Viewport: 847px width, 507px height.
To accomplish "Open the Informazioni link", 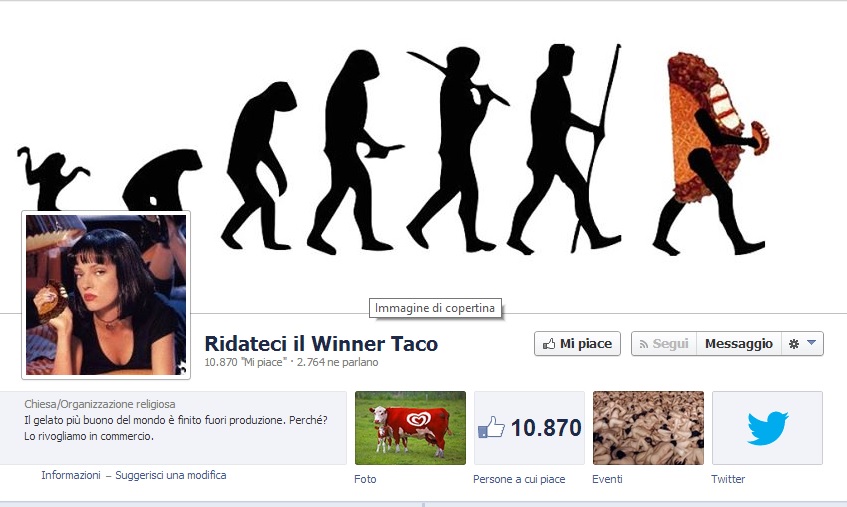I will click(71, 475).
